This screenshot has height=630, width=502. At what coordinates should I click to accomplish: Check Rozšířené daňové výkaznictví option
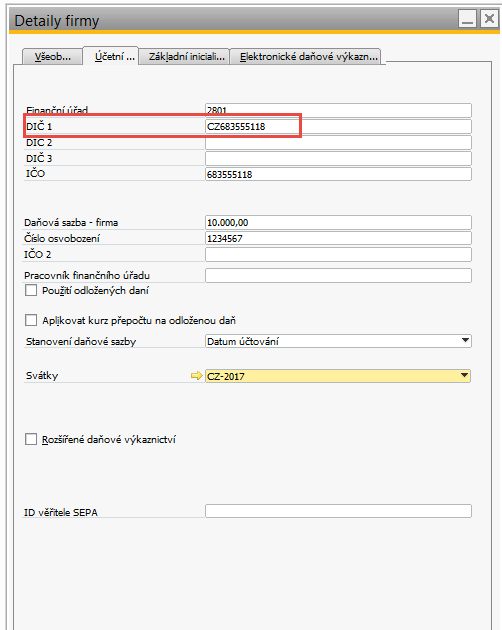(31, 439)
